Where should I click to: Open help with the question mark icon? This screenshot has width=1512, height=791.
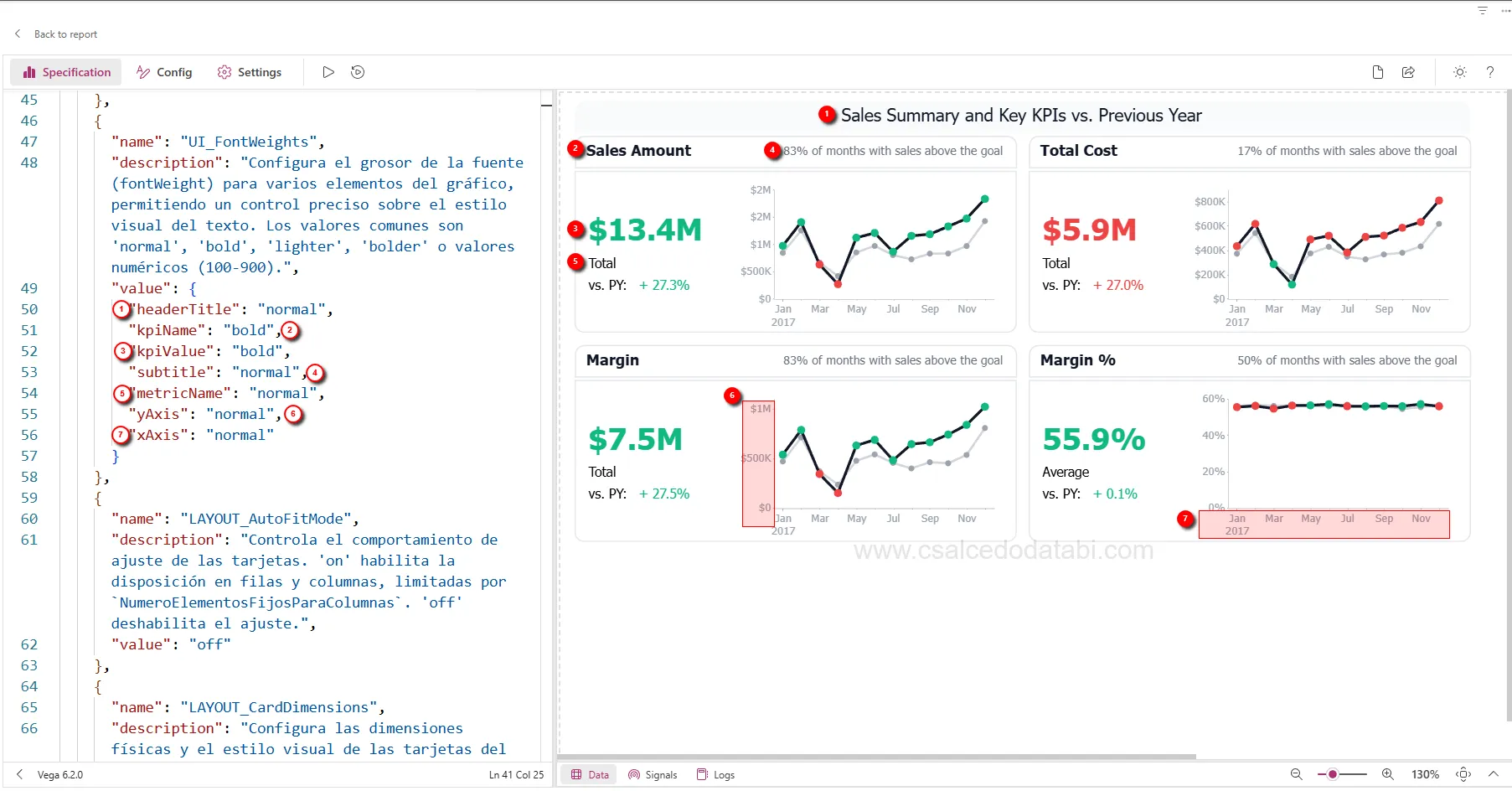click(x=1489, y=72)
